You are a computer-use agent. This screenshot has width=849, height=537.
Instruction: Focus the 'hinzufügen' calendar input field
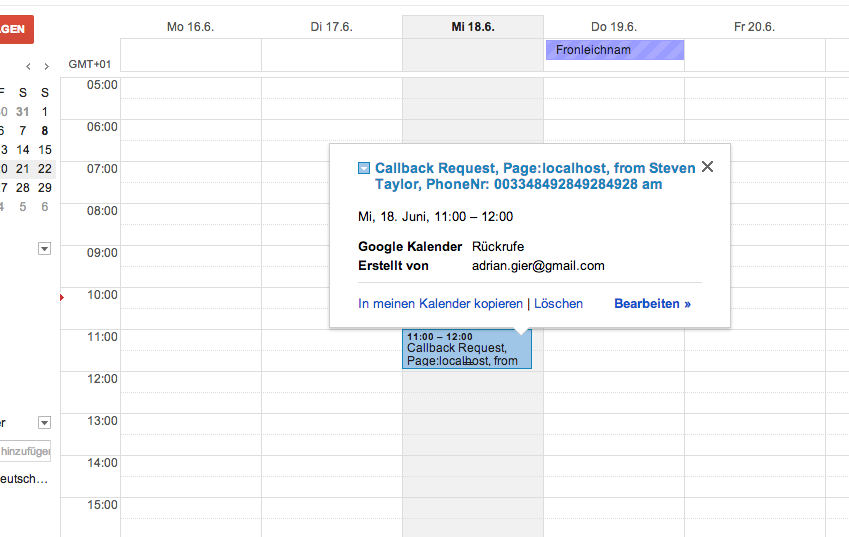click(25, 451)
